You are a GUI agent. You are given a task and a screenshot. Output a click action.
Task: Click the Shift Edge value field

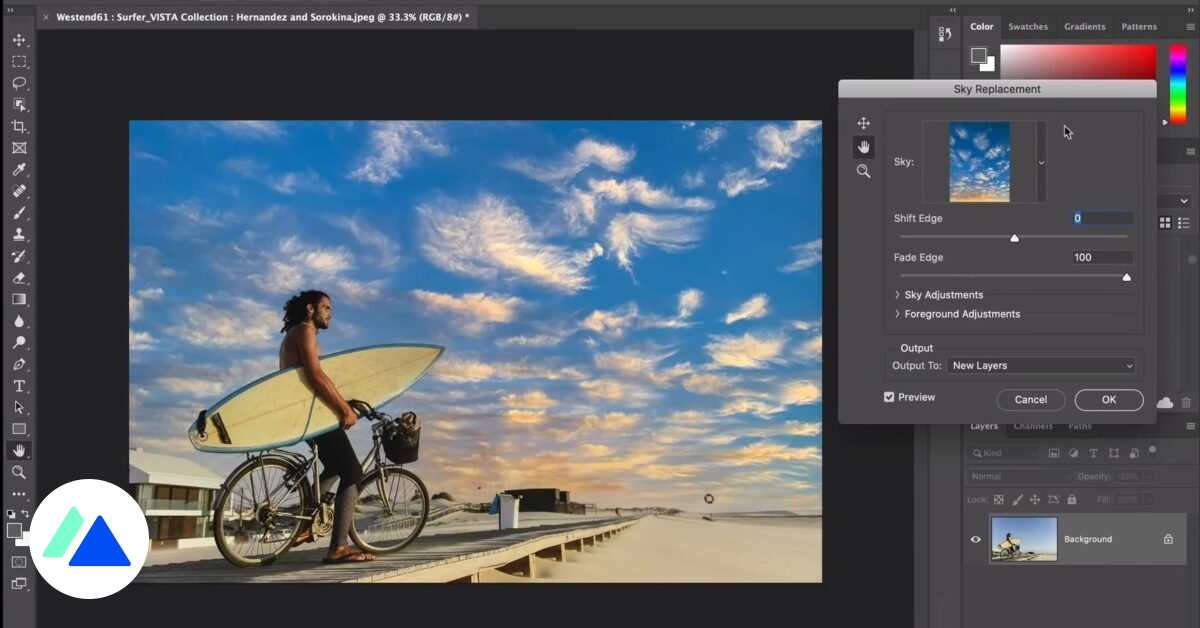1102,218
